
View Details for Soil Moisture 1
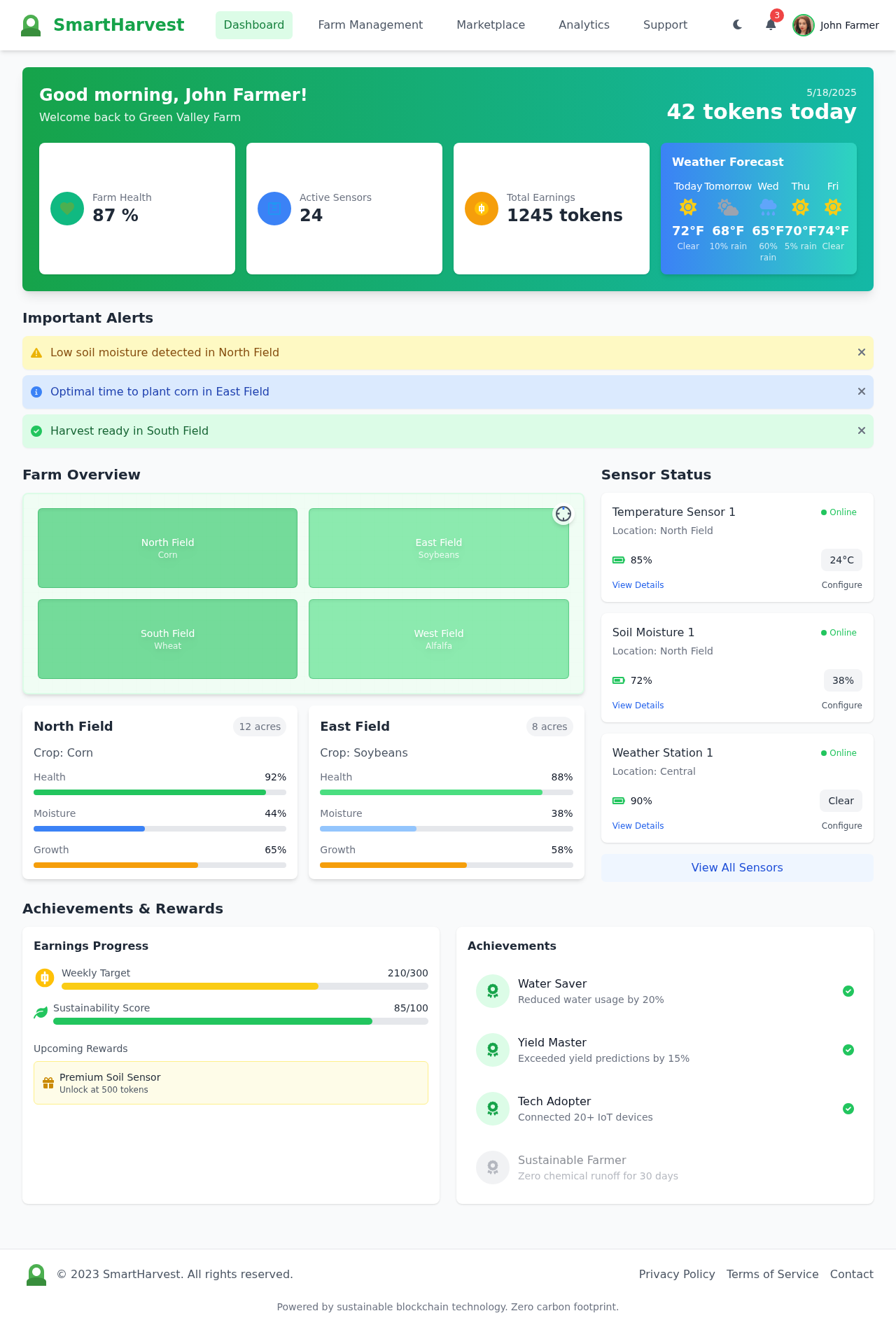(x=638, y=706)
